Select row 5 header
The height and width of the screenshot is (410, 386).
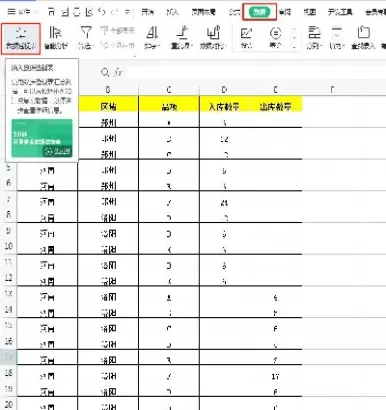click(9, 168)
